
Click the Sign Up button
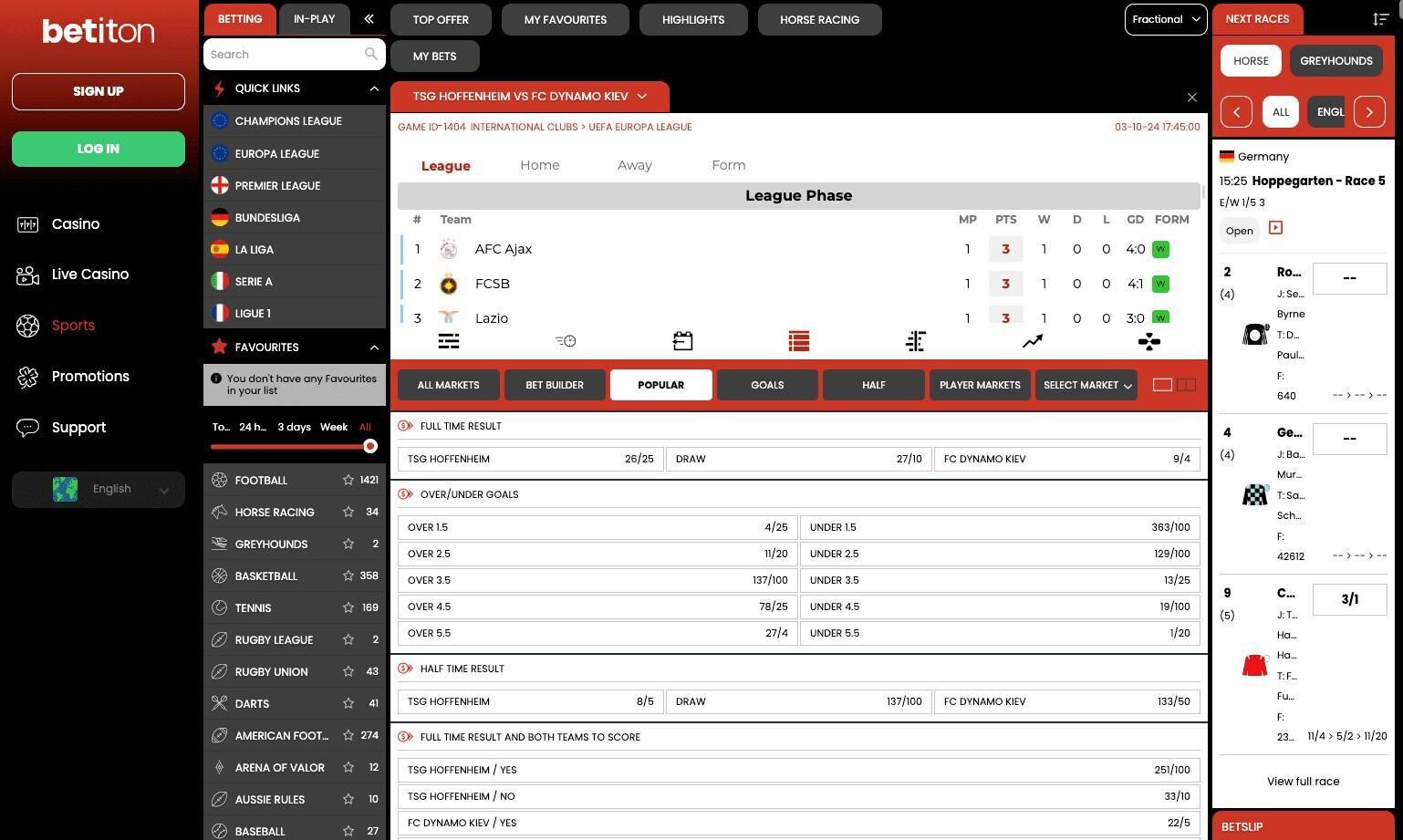(99, 91)
